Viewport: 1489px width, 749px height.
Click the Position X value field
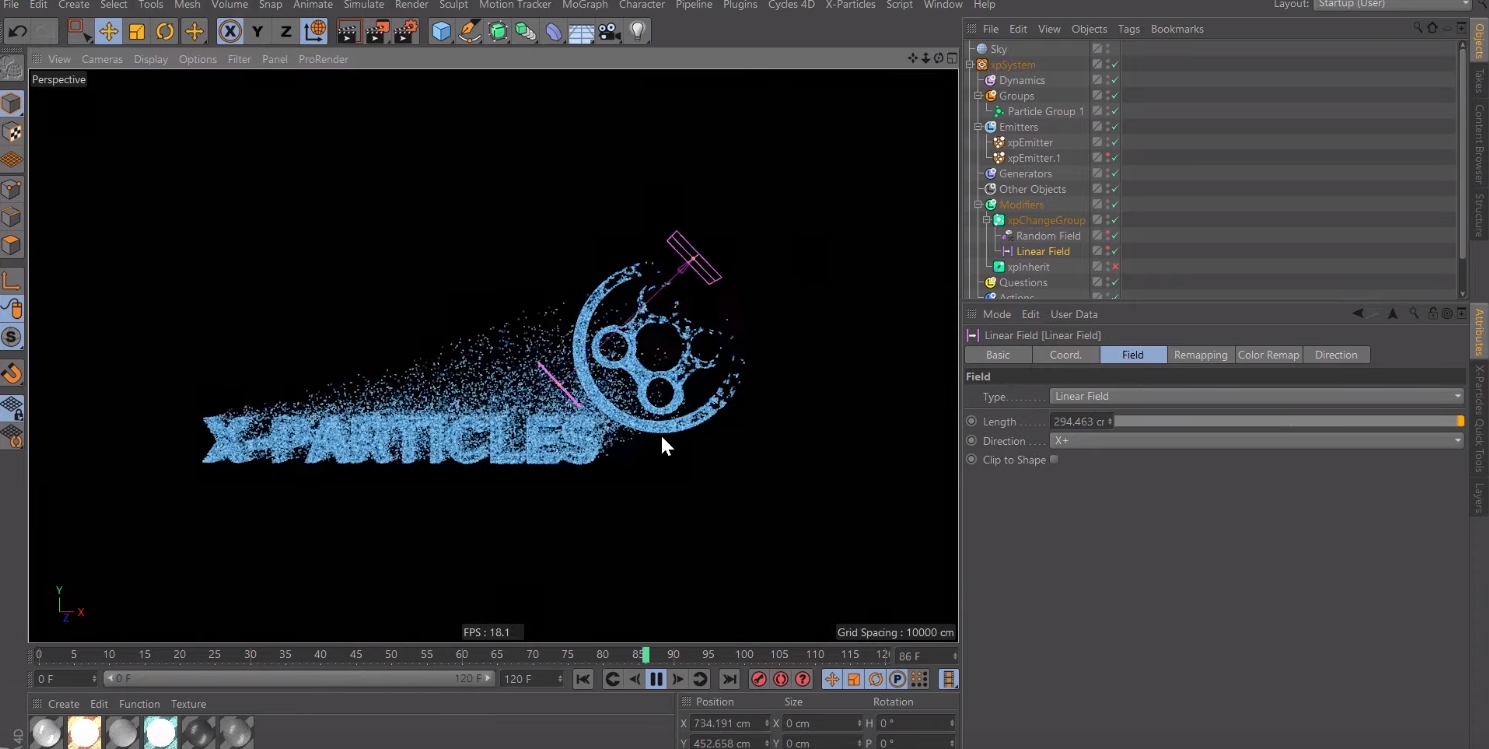(730, 723)
